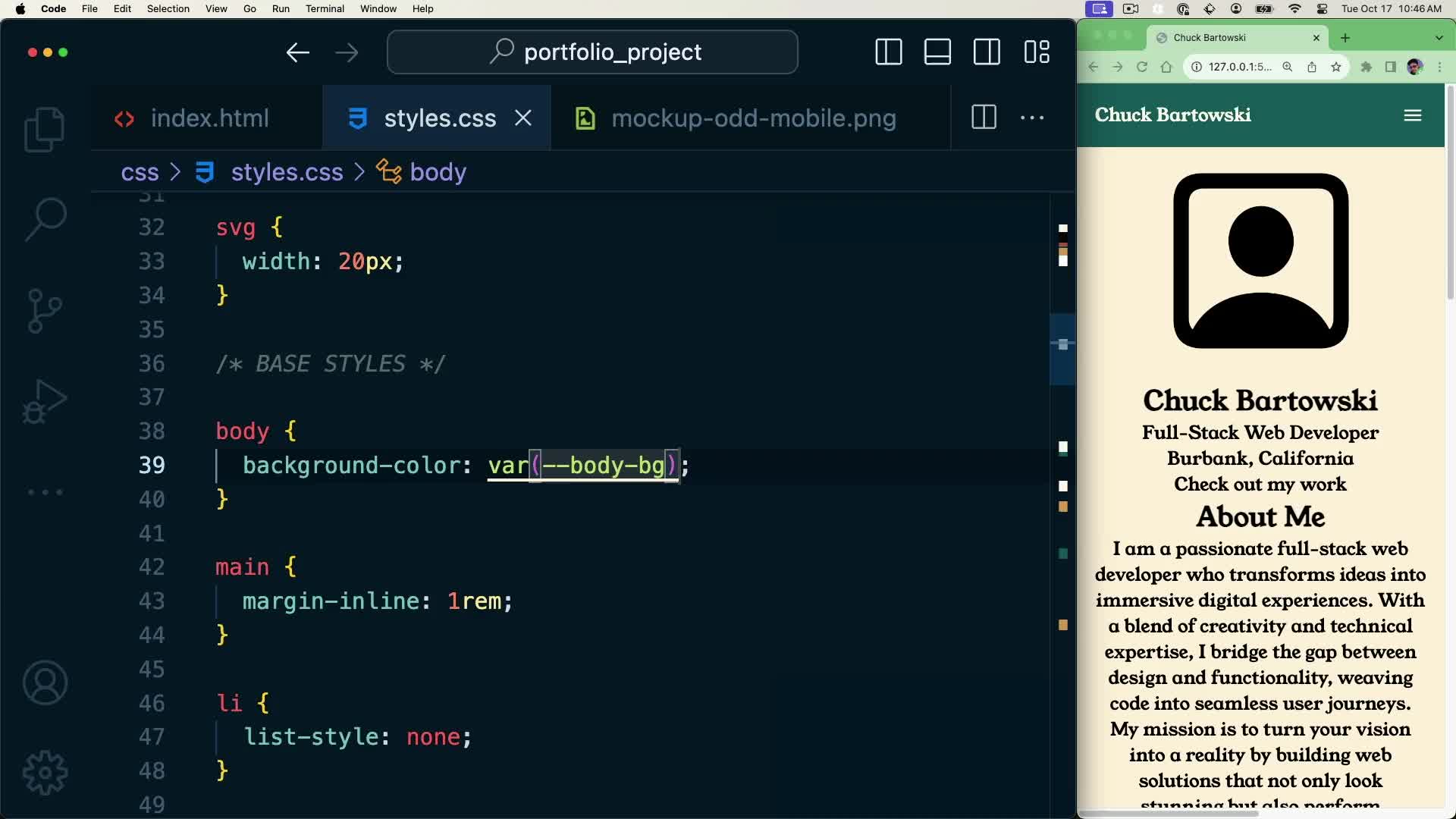Open the Source Control icon

point(44,310)
